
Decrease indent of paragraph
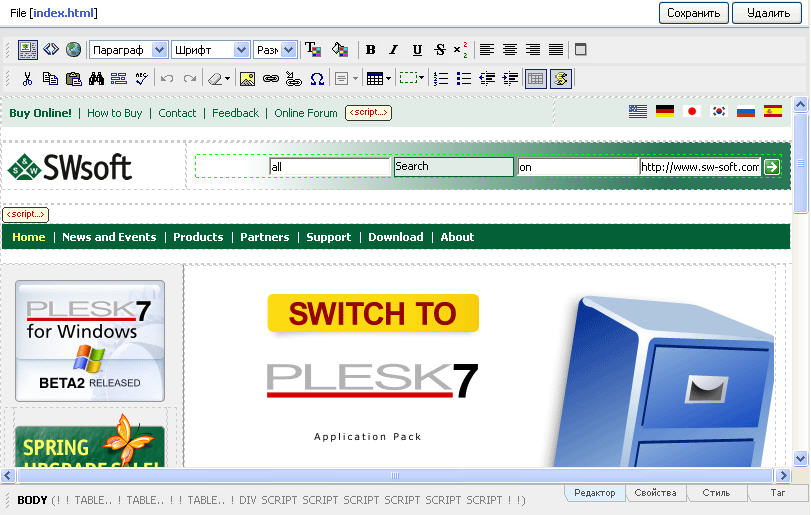487,79
